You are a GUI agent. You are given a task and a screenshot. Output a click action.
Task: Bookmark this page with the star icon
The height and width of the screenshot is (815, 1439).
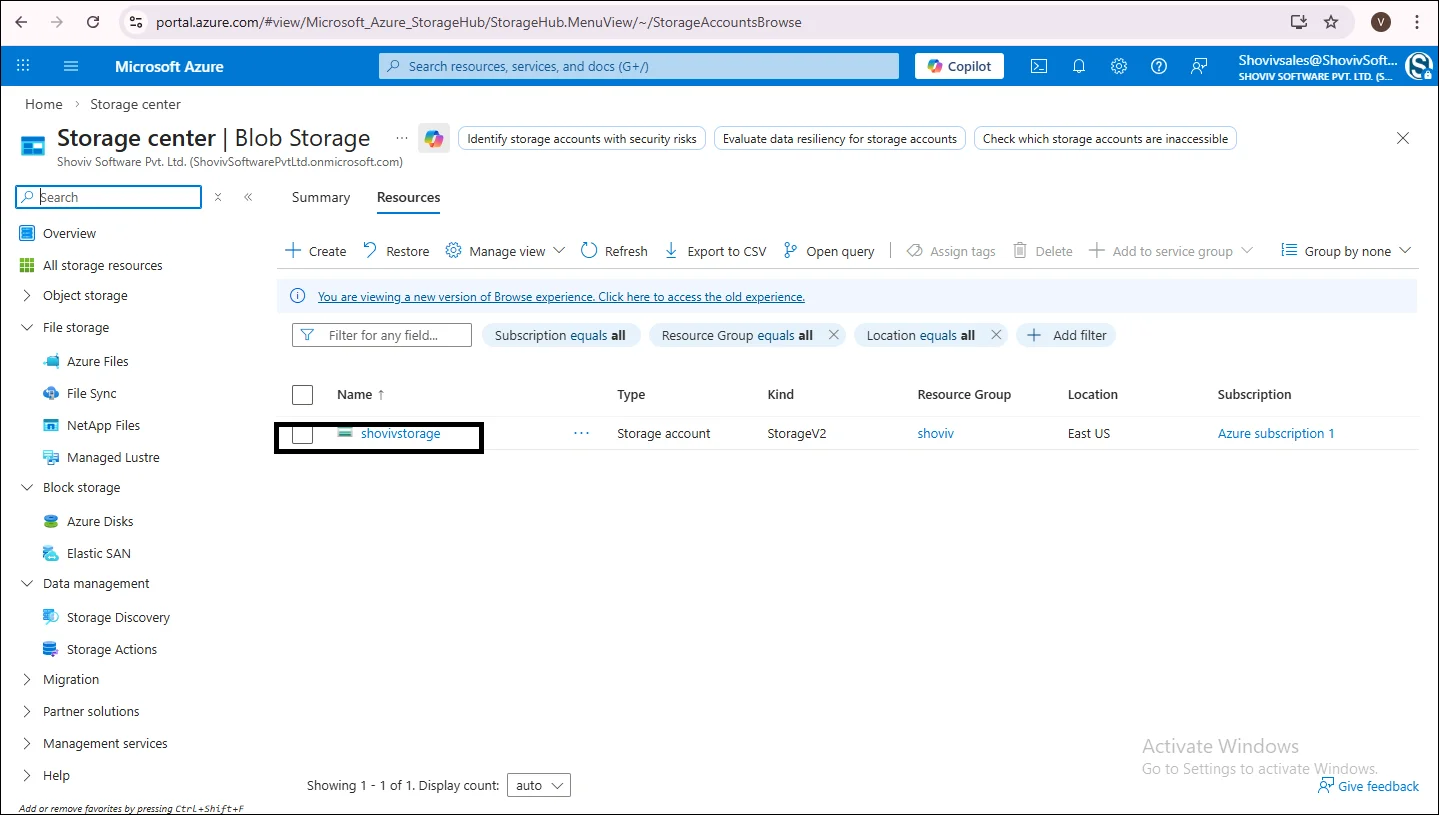[1331, 22]
